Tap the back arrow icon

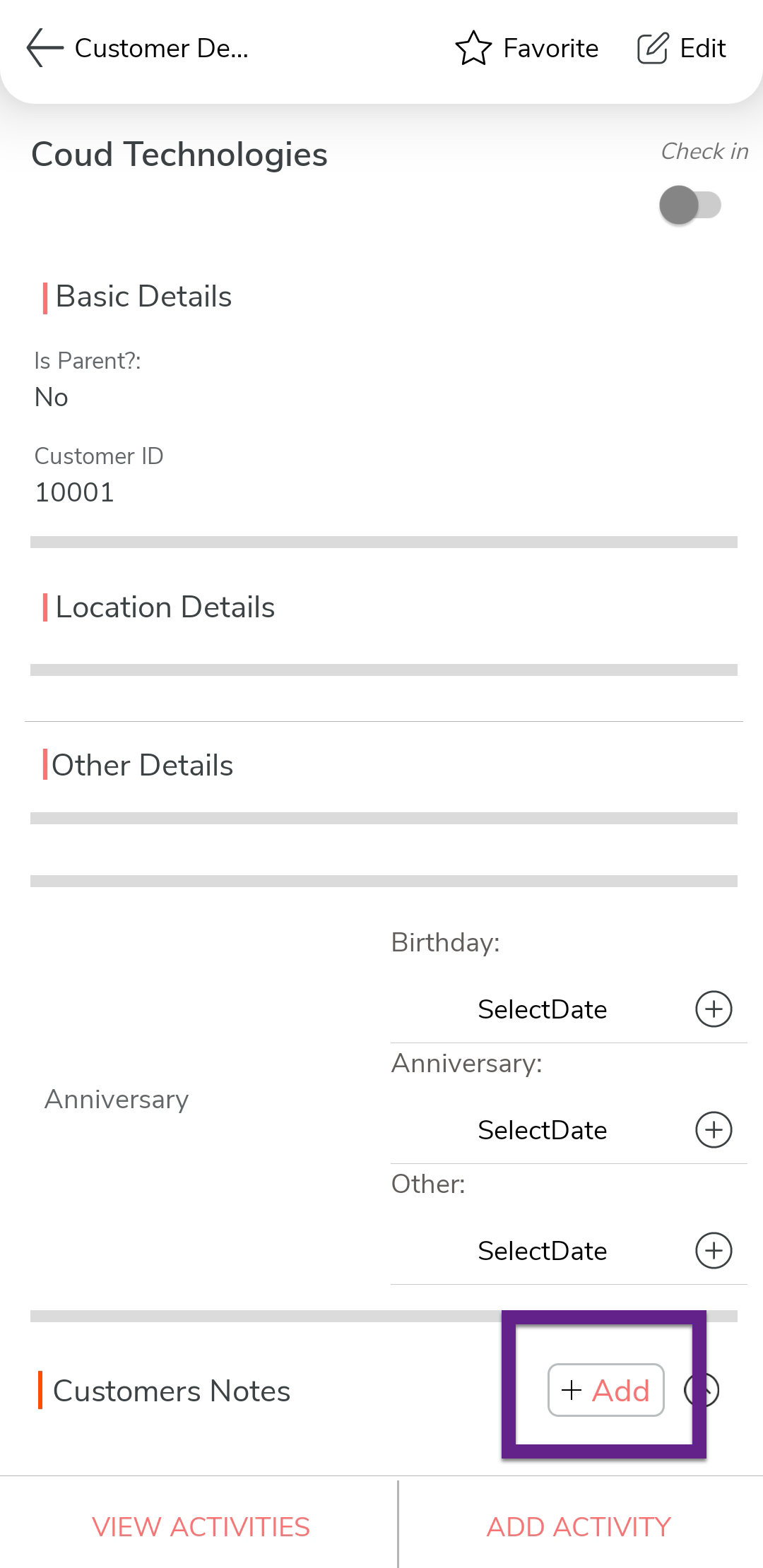pyautogui.click(x=45, y=48)
